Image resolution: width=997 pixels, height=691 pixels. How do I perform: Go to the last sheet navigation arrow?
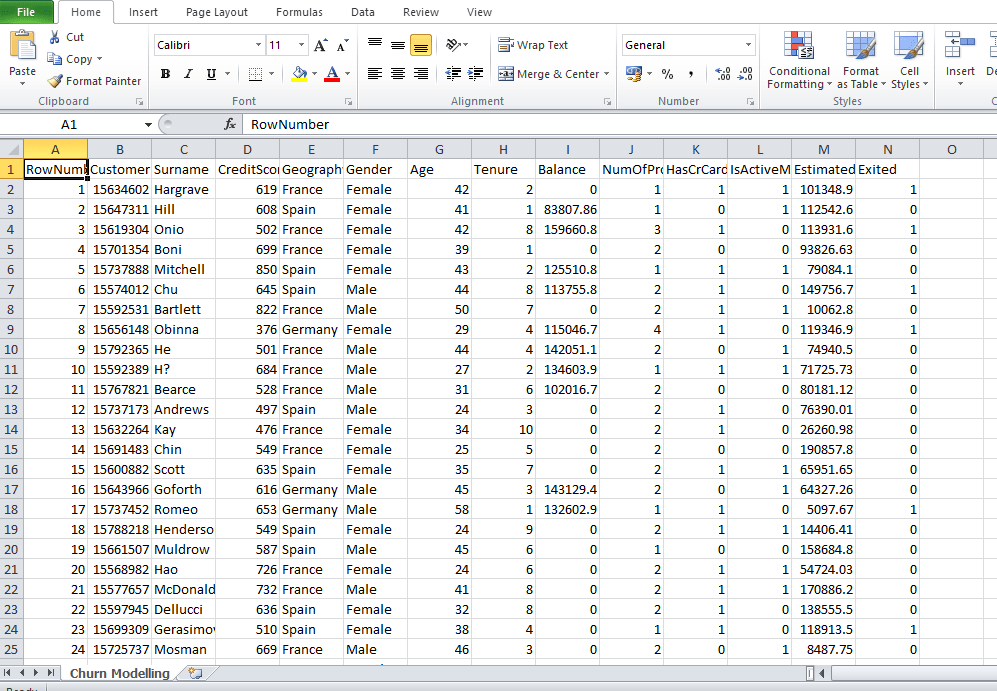click(50, 673)
